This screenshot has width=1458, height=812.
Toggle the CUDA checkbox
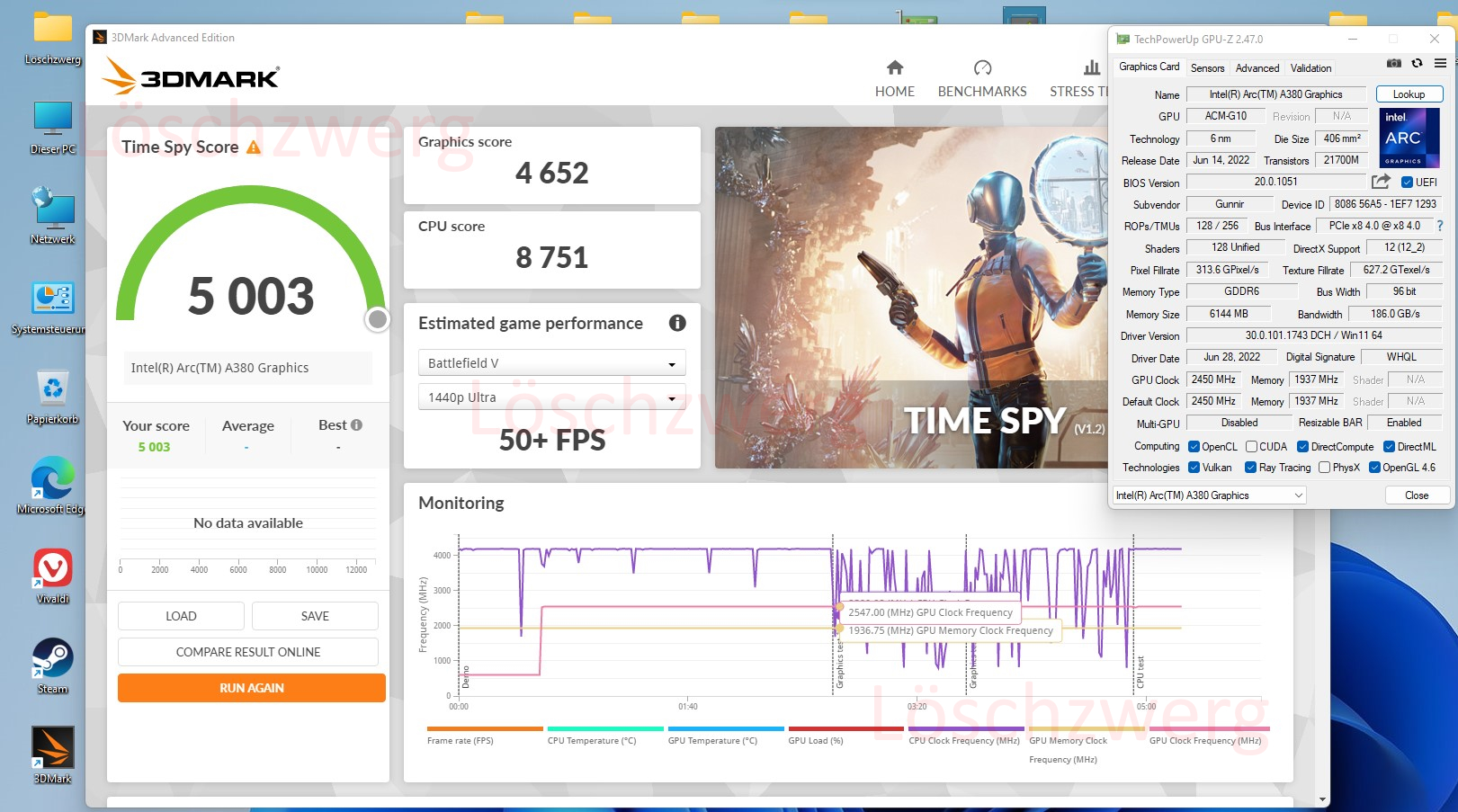click(1251, 447)
